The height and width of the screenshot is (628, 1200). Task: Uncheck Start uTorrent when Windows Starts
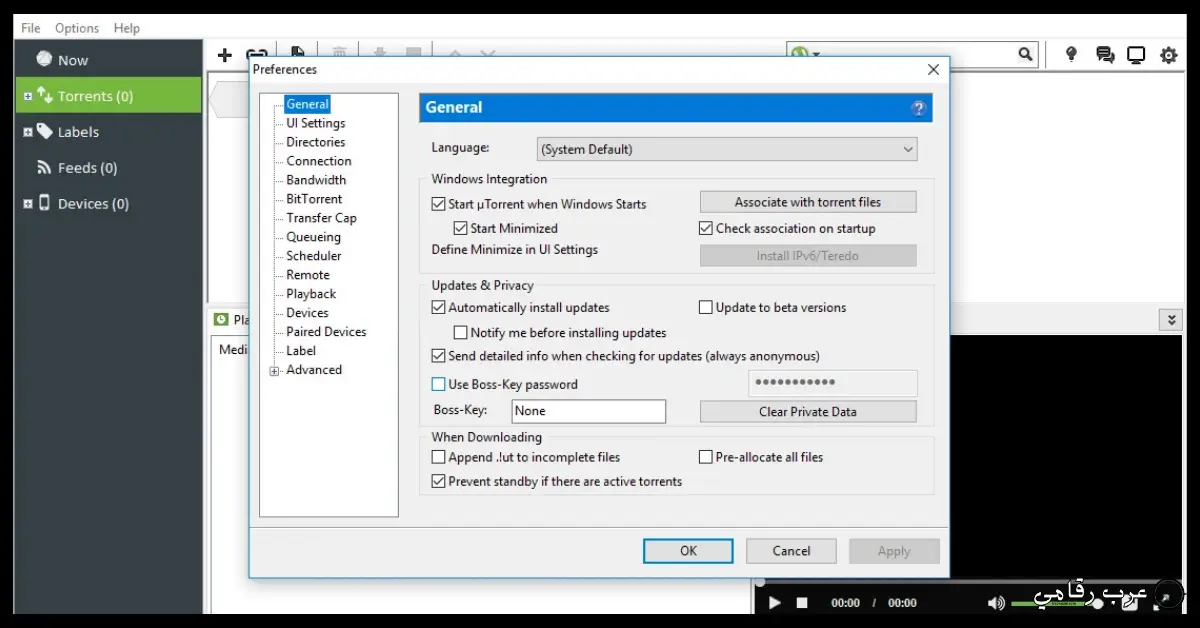(438, 203)
